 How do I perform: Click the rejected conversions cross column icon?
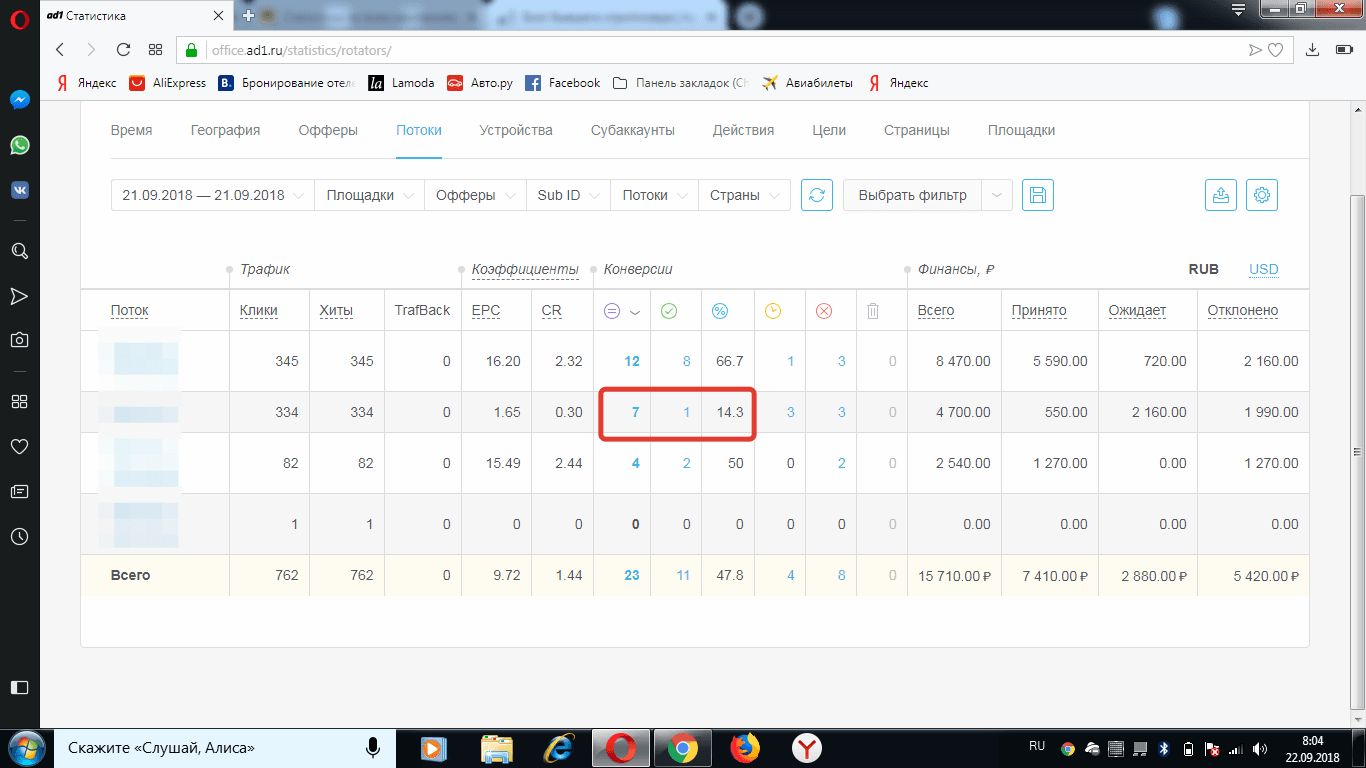coord(824,311)
